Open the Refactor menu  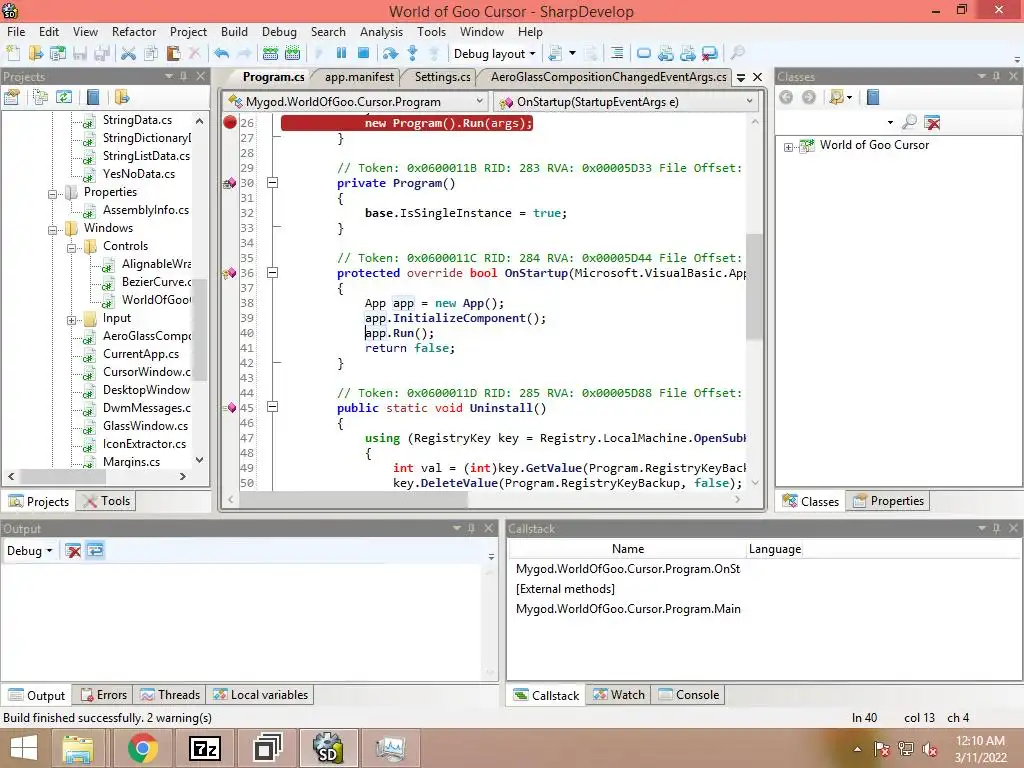tap(134, 31)
